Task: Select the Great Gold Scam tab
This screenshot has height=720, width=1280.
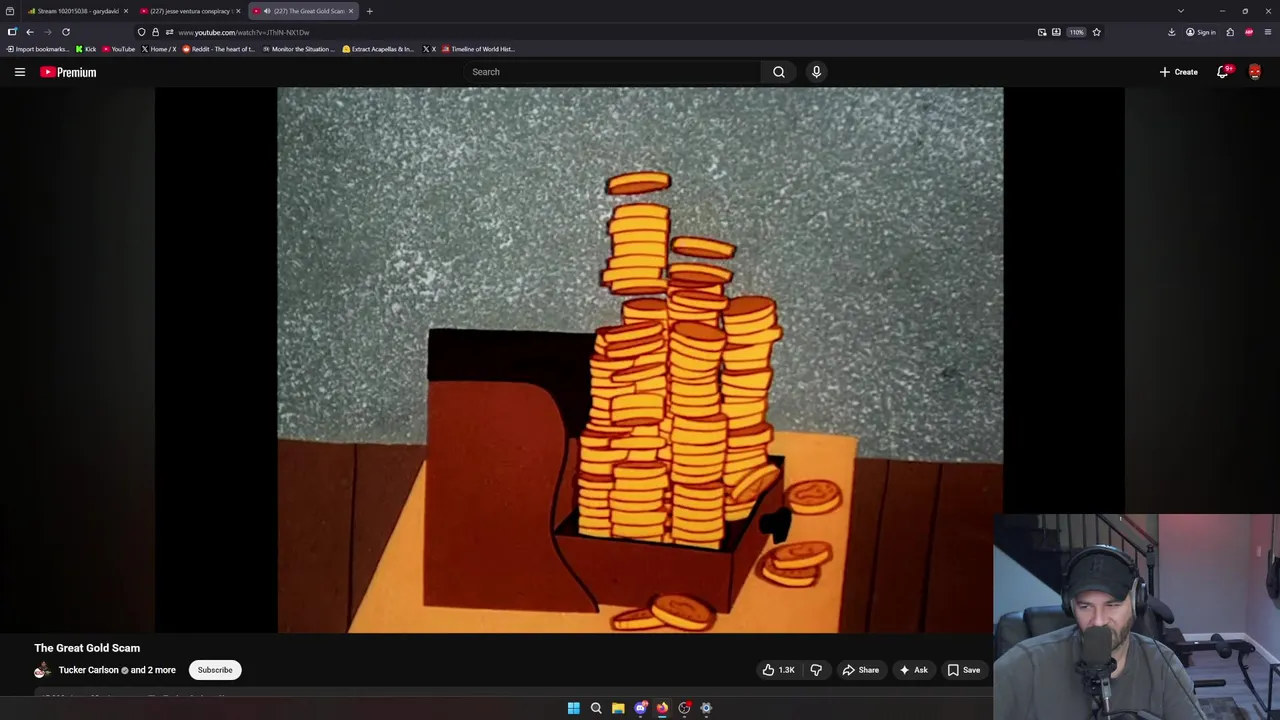Action: (304, 11)
